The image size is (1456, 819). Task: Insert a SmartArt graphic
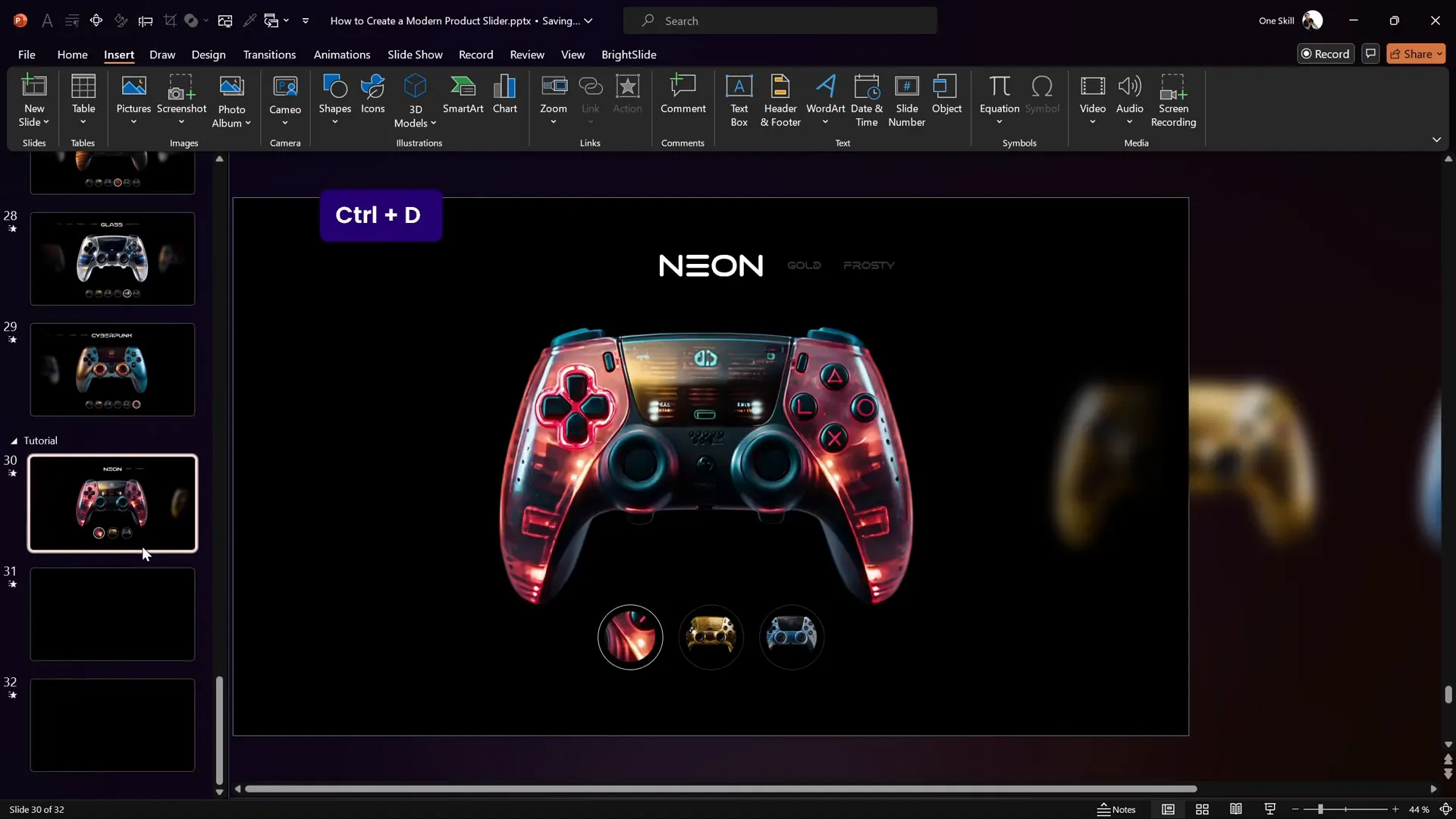[x=463, y=95]
